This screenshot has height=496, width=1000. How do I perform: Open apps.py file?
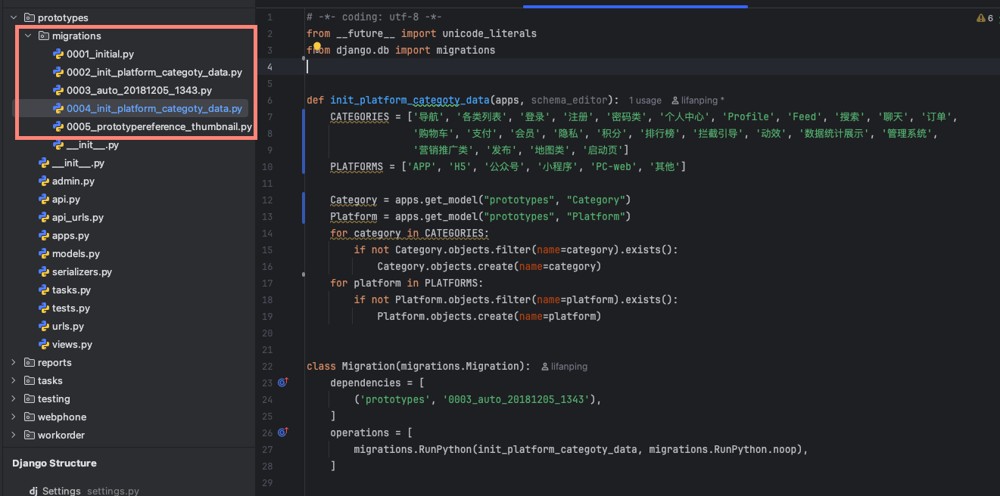coord(71,236)
